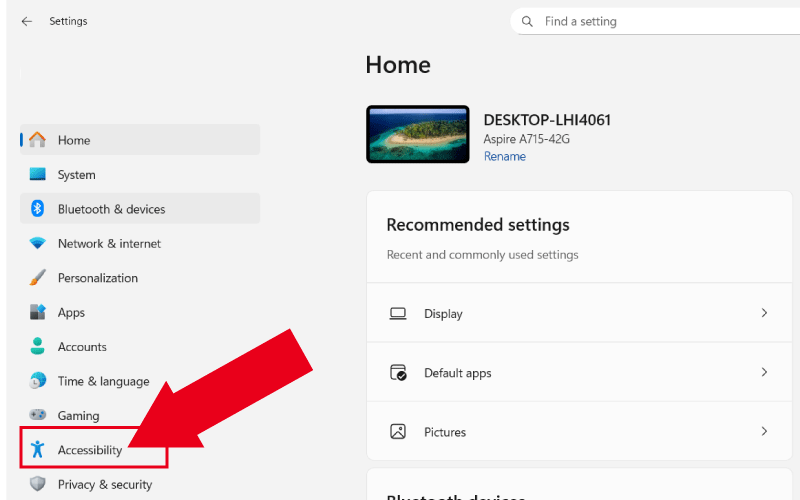Click the desktop wallpaper thumbnail
Screen dimensions: 800x500
[418, 134]
